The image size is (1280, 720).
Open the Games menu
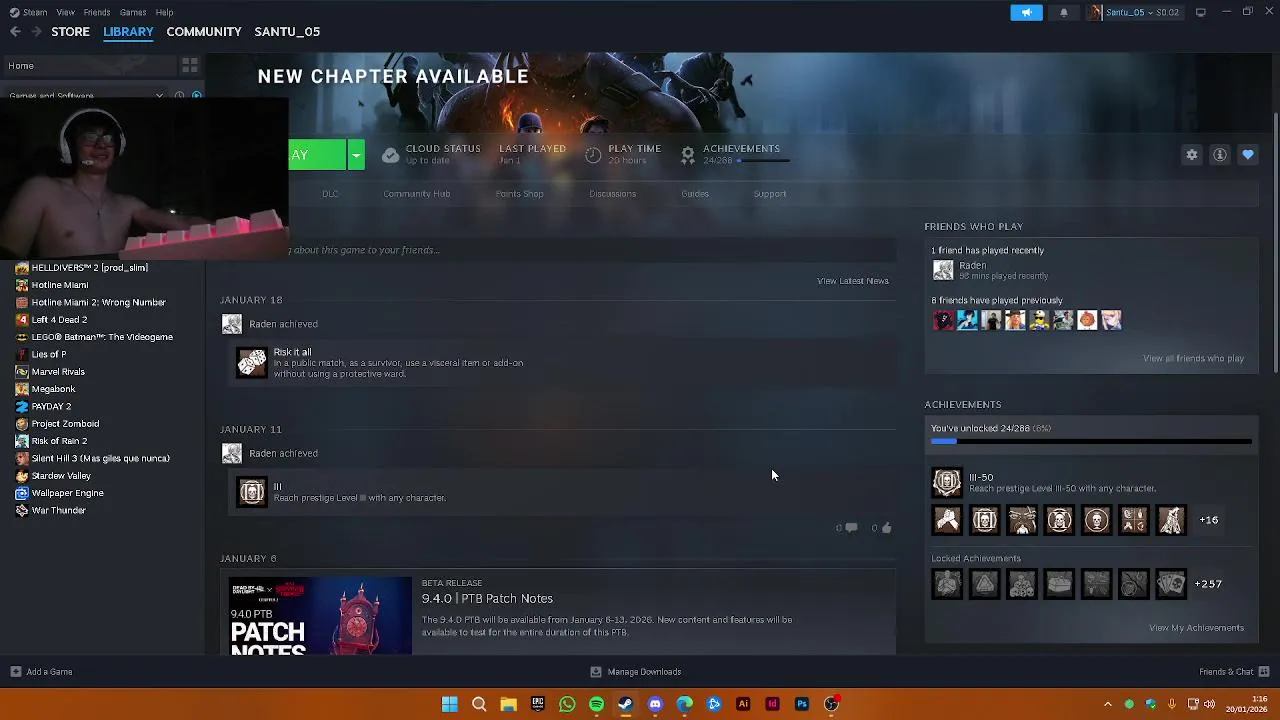[x=133, y=12]
